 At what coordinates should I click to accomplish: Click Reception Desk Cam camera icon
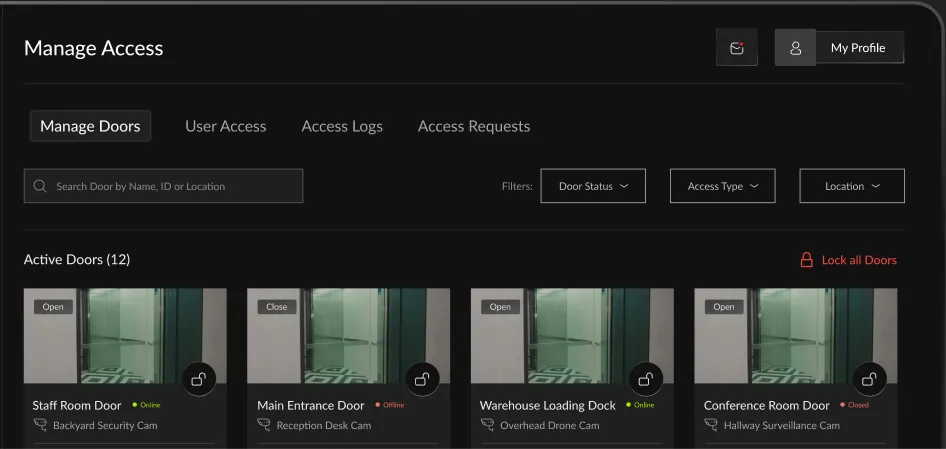pos(264,425)
